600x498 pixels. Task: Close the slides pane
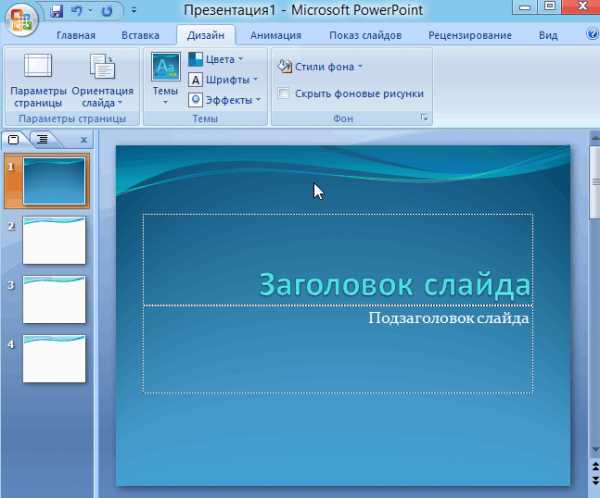coord(84,140)
